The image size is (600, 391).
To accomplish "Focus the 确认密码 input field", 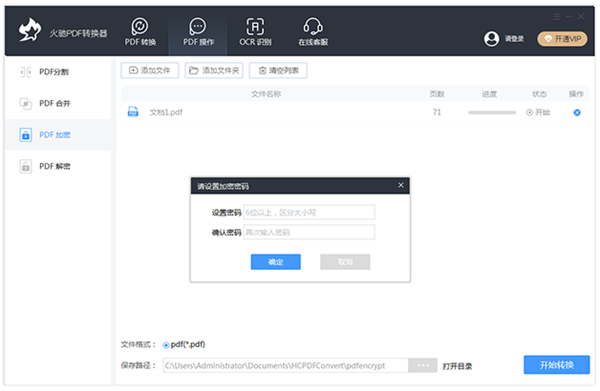I will (309, 232).
